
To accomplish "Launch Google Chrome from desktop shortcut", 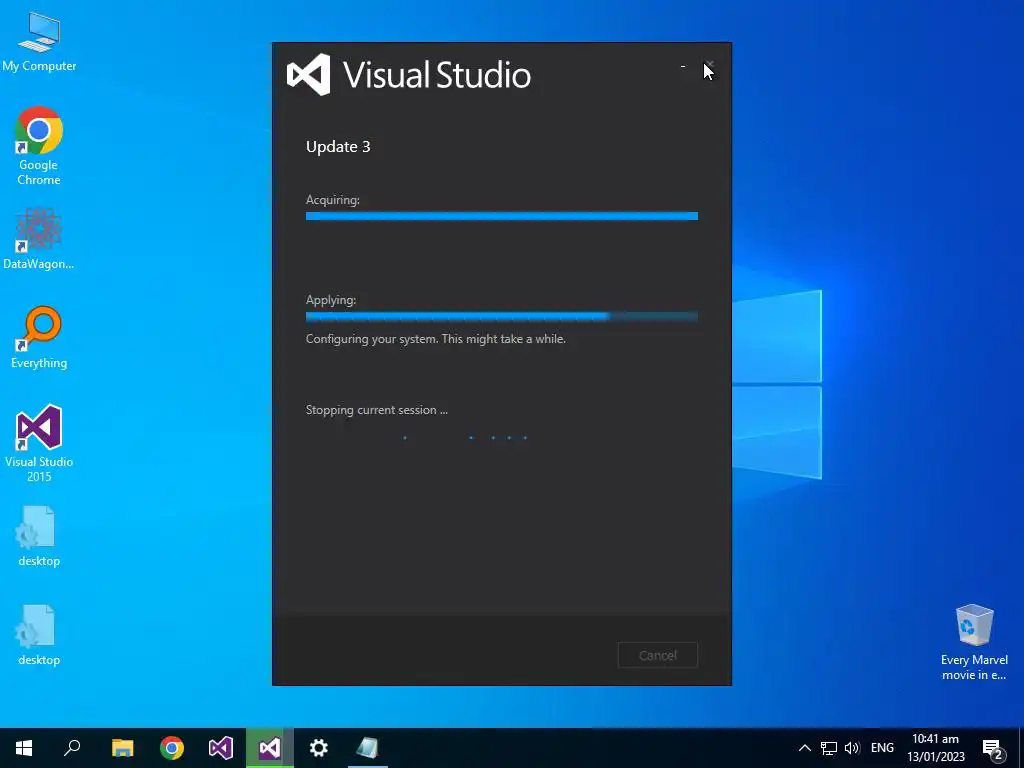I will (x=39, y=146).
